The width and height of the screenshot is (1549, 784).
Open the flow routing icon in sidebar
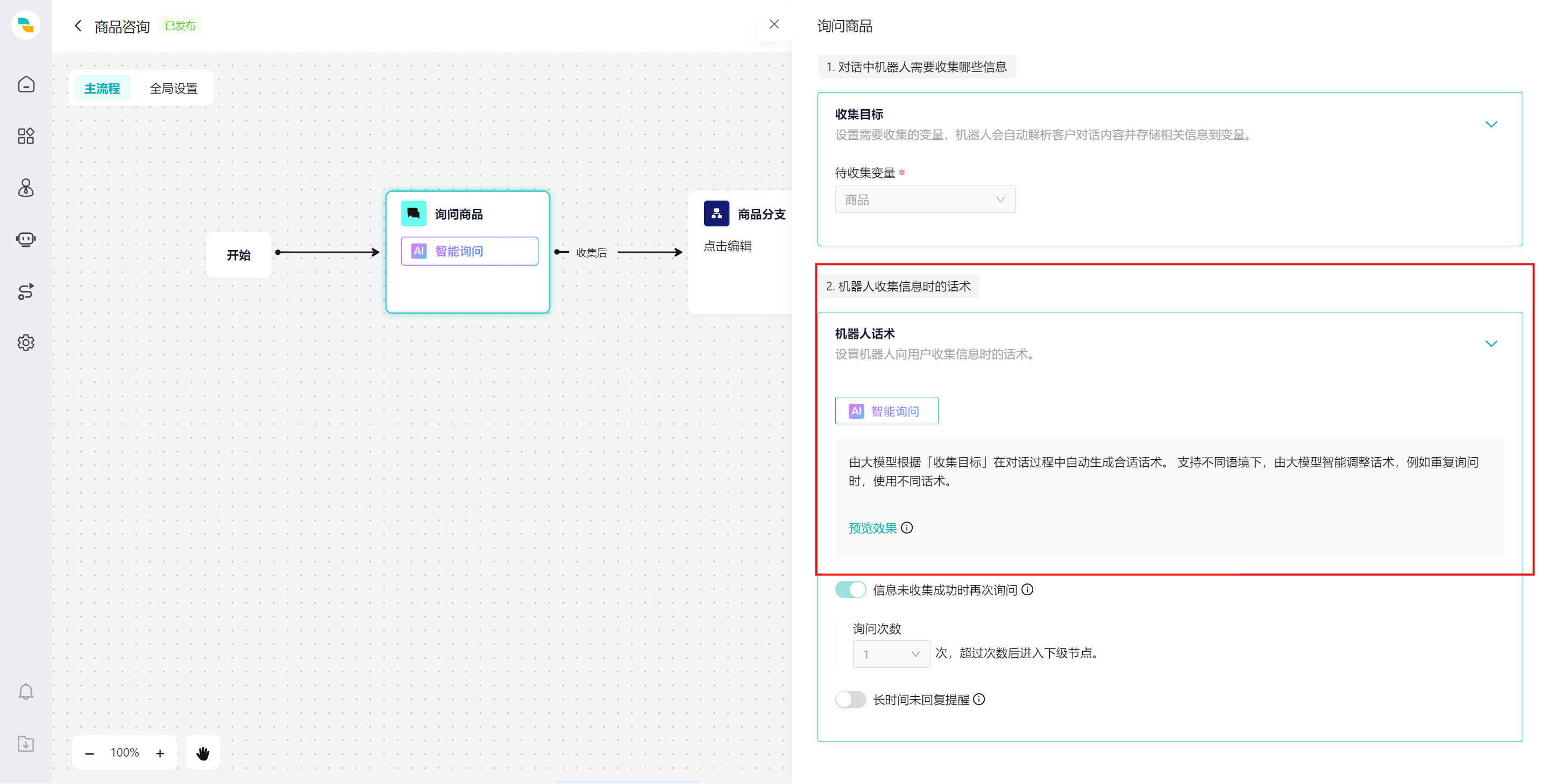tap(26, 291)
